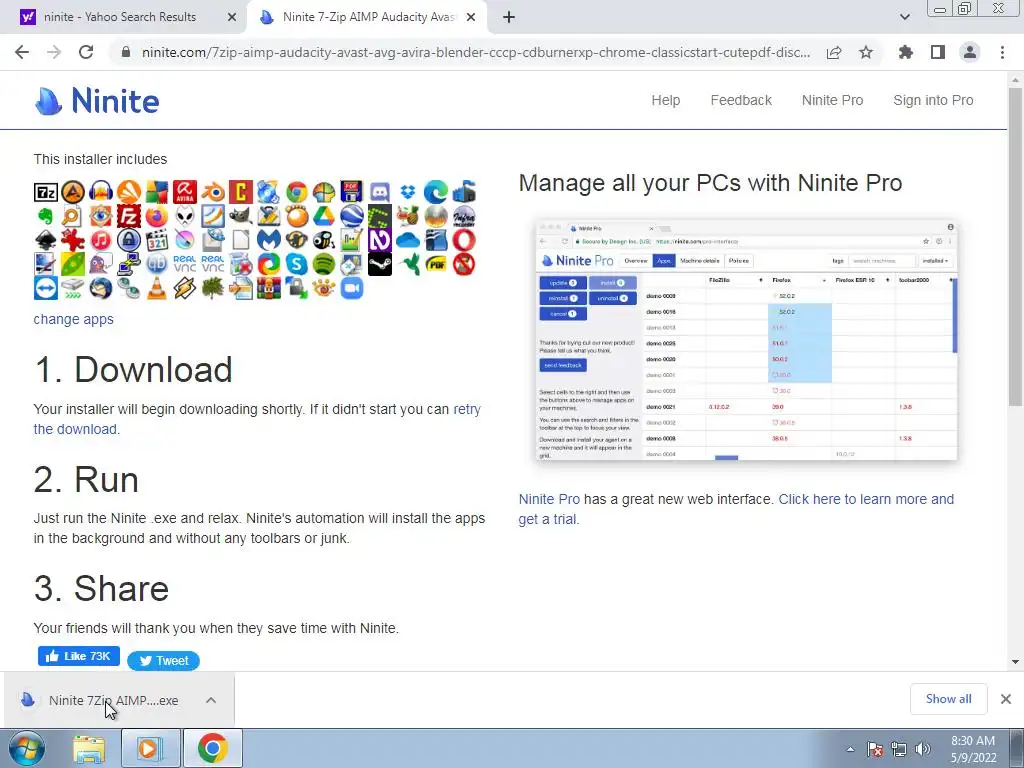Click the iTunes music note icon
The height and width of the screenshot is (768, 1024).
click(x=101, y=240)
